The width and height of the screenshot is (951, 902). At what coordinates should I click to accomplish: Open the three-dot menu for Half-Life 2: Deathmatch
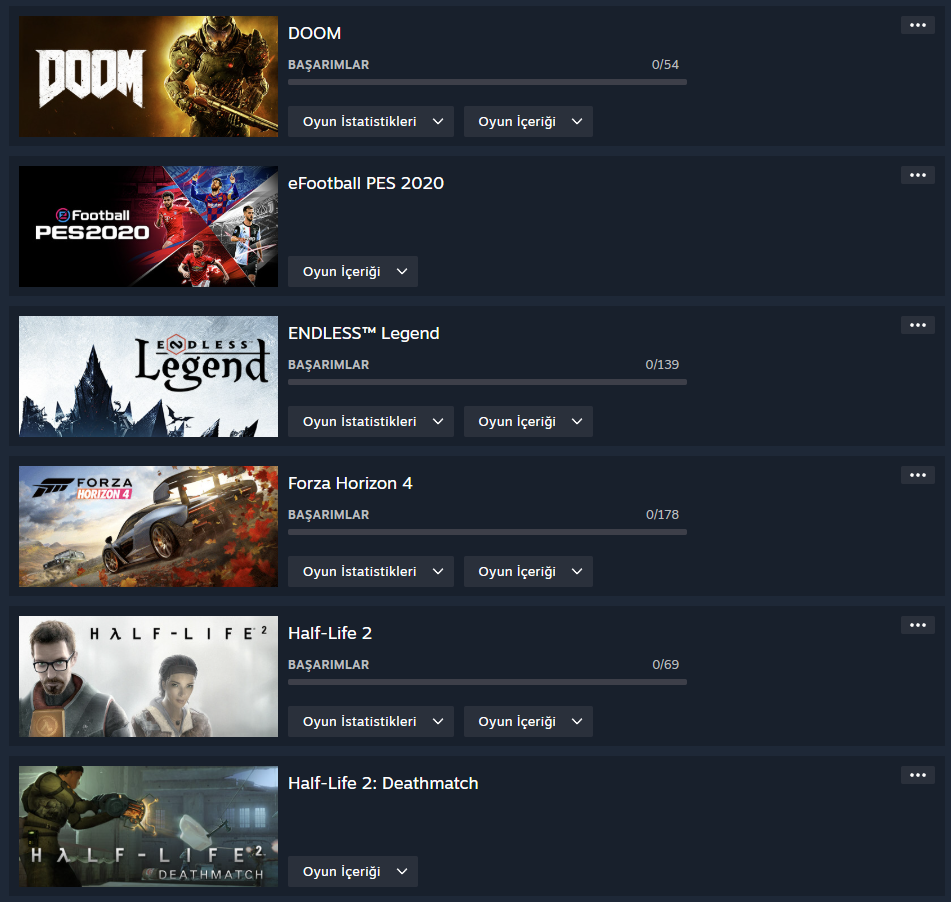917,775
